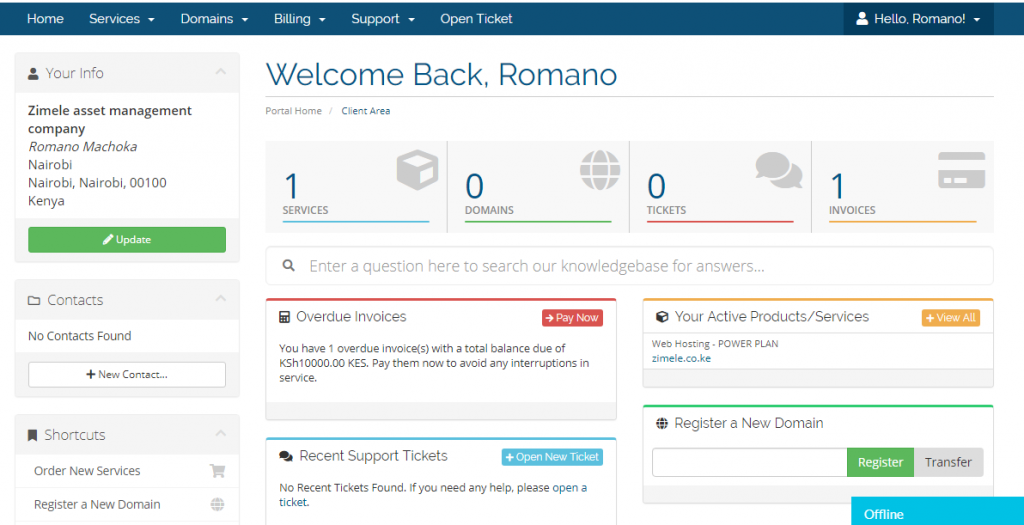Click the Domains globe icon tile
1024x525 pixels.
click(599, 170)
